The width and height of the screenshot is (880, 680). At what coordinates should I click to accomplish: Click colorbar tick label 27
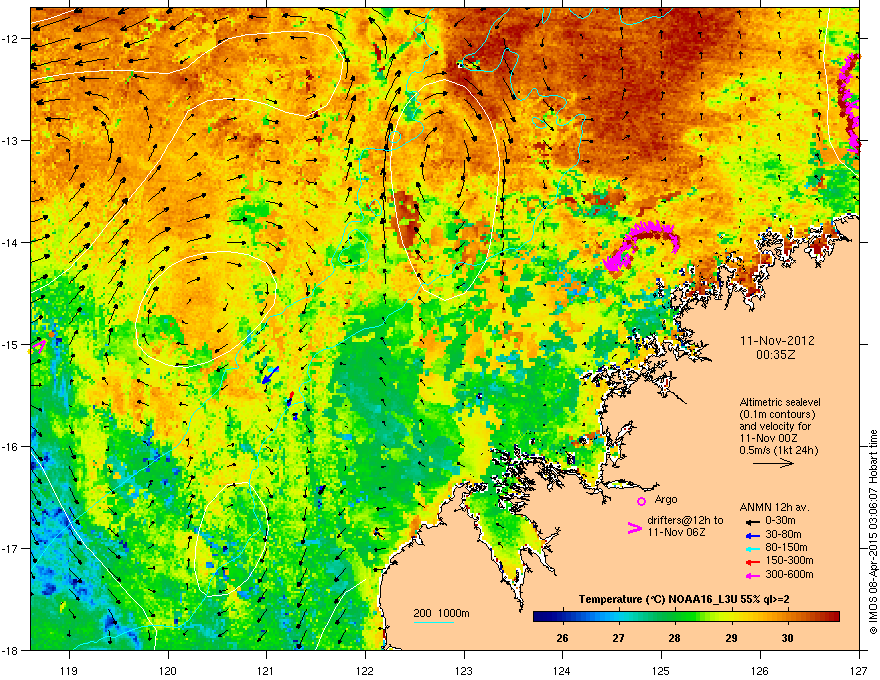(x=618, y=638)
